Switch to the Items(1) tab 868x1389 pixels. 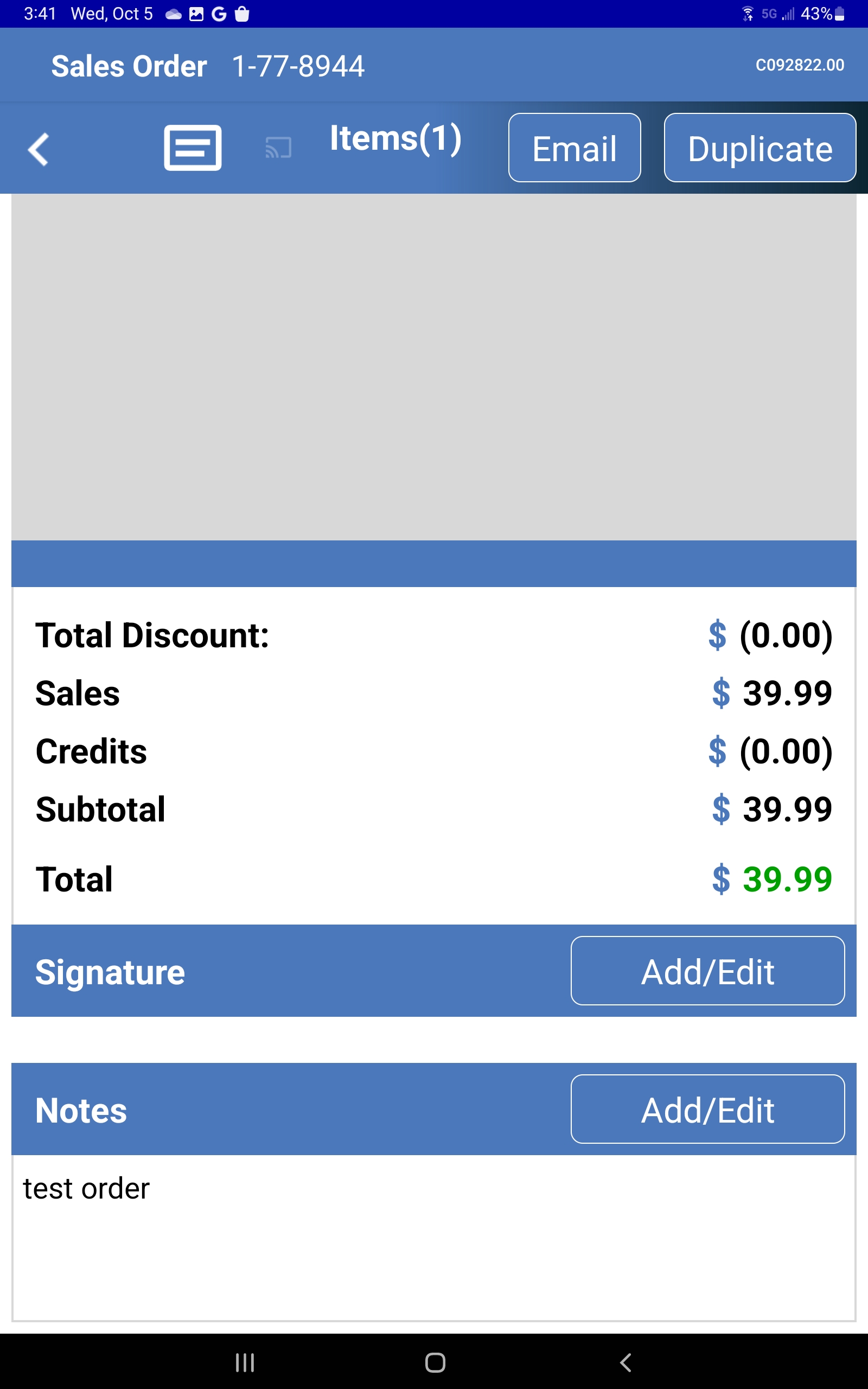coord(395,139)
